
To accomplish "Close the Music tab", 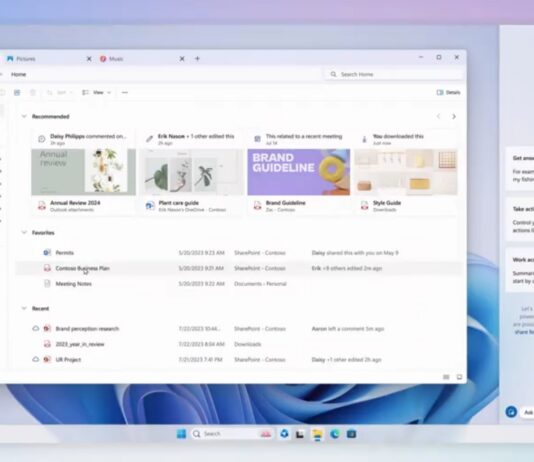I will pyautogui.click(x=182, y=59).
